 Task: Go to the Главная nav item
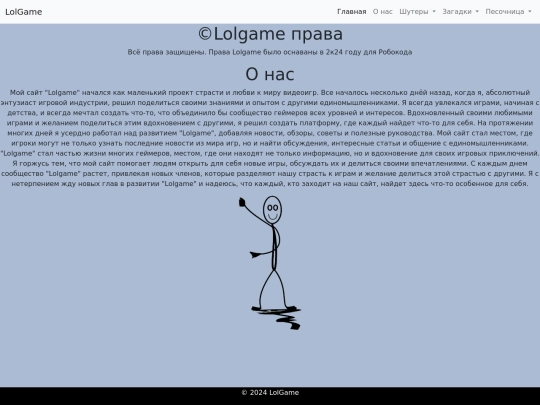pyautogui.click(x=351, y=12)
